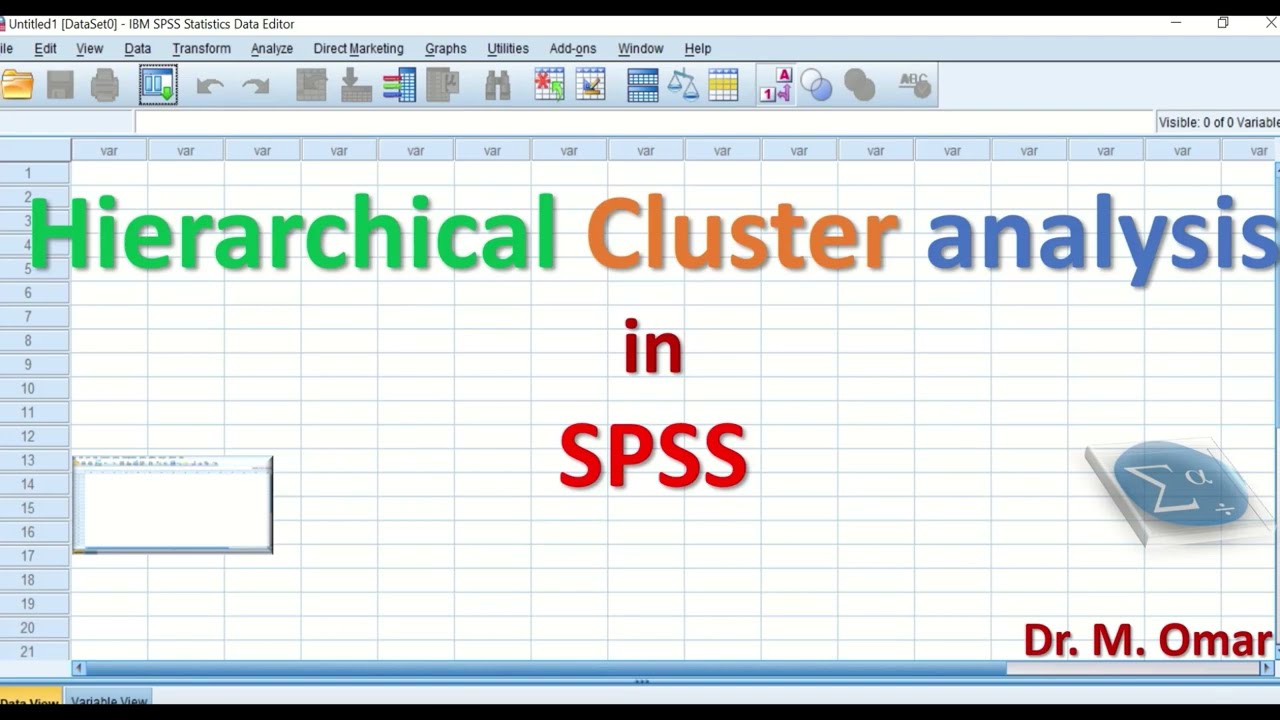Image resolution: width=1280 pixels, height=720 pixels.
Task: Click the Insert cases icon
Action: tap(549, 86)
